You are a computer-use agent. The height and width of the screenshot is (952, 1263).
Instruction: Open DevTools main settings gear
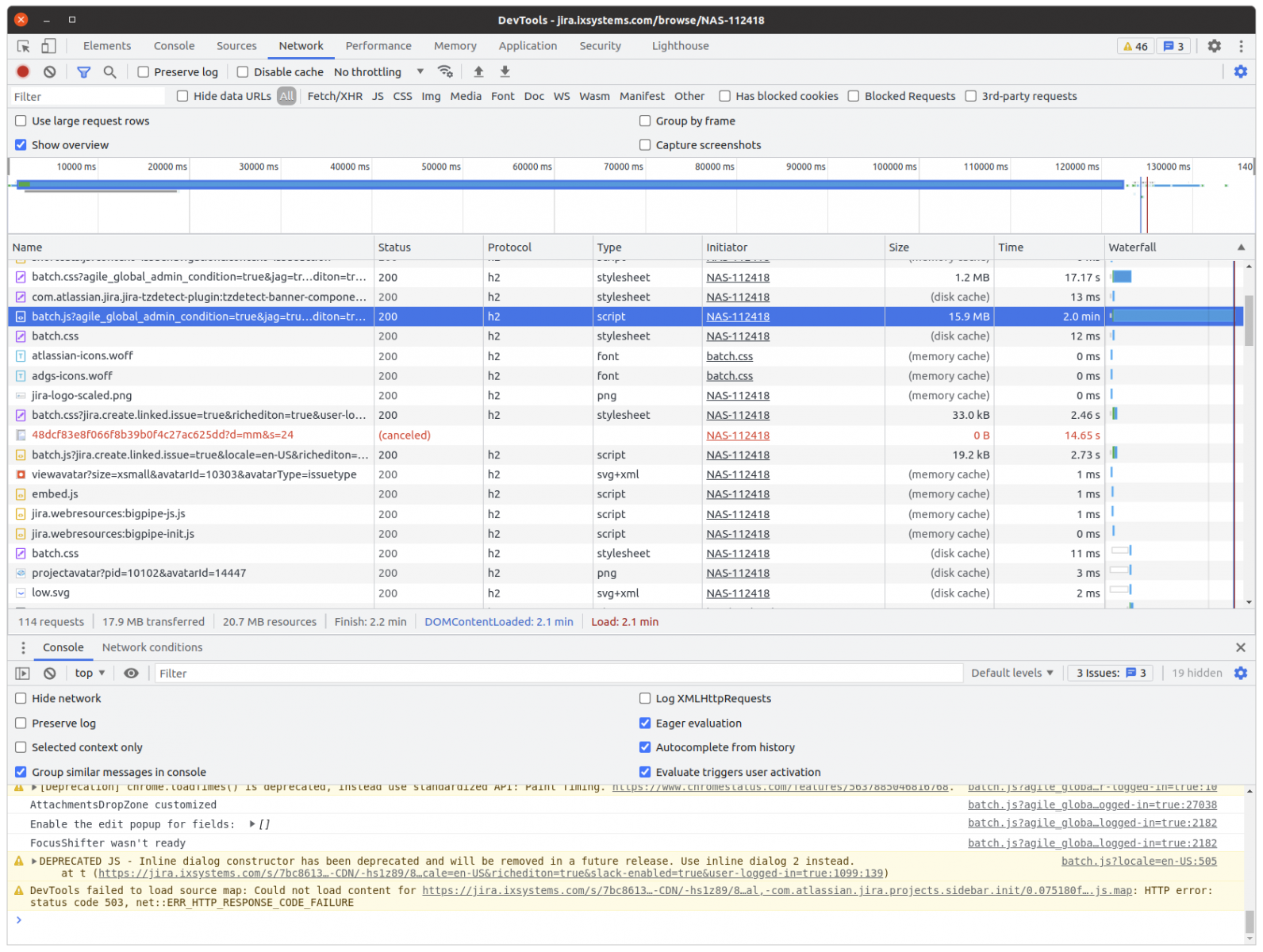coord(1214,46)
